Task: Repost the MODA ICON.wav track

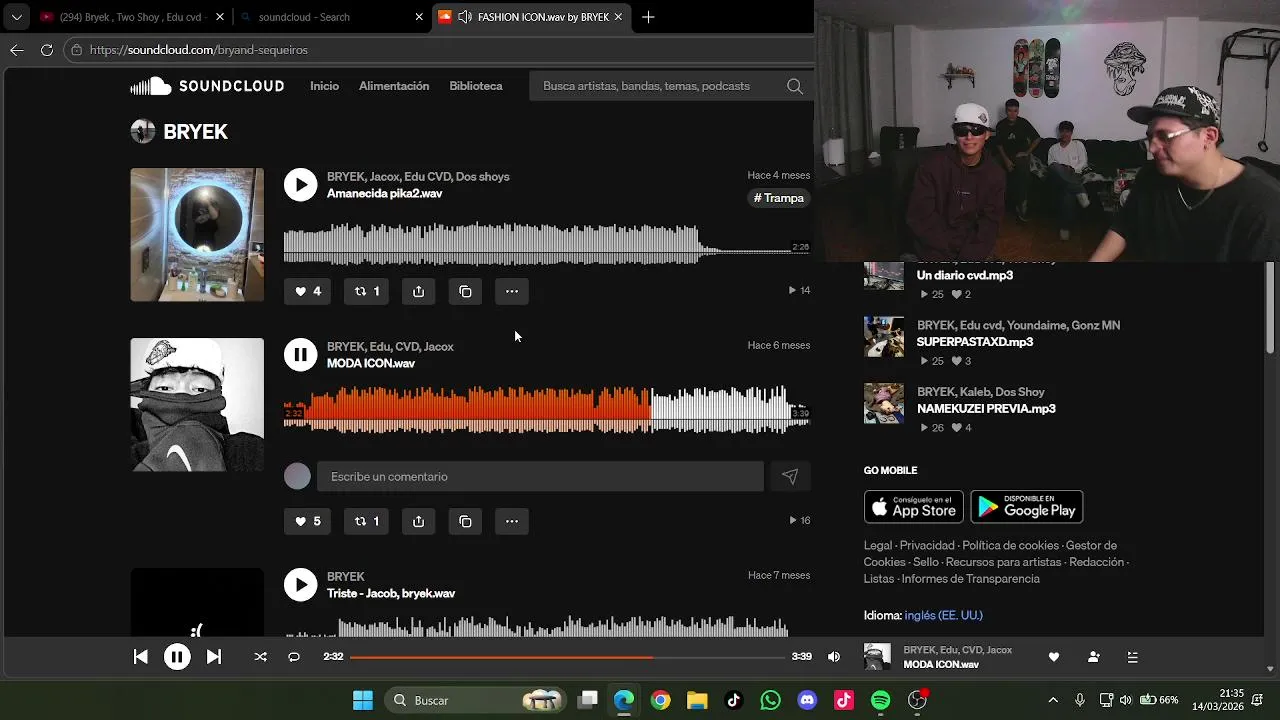Action: point(366,521)
